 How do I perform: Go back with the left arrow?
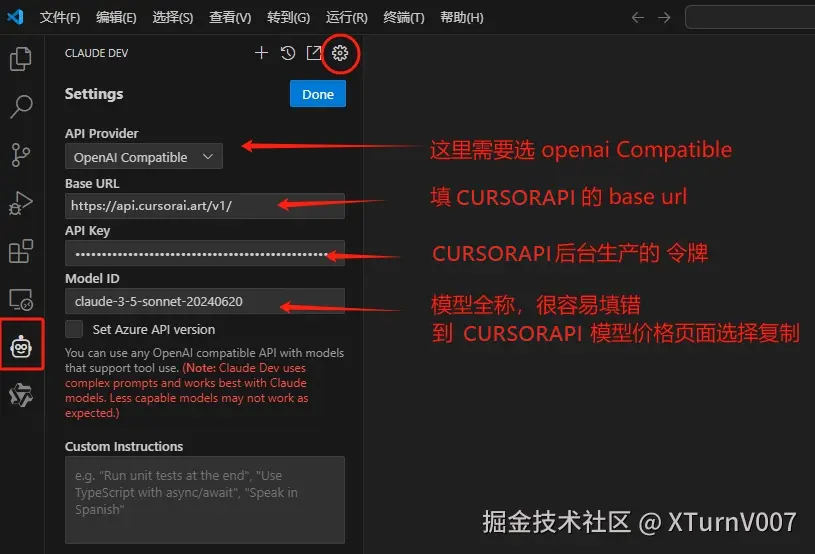click(x=638, y=18)
